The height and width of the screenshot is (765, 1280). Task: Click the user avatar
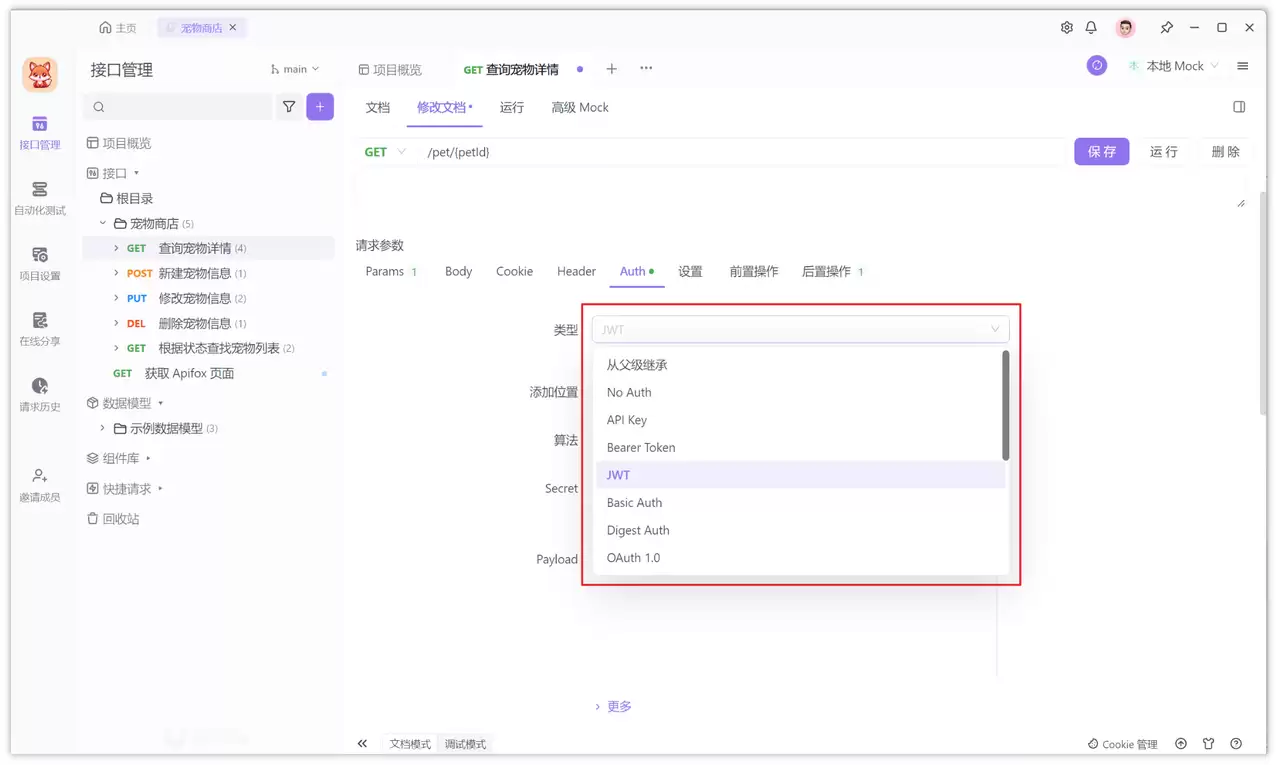click(x=1126, y=28)
